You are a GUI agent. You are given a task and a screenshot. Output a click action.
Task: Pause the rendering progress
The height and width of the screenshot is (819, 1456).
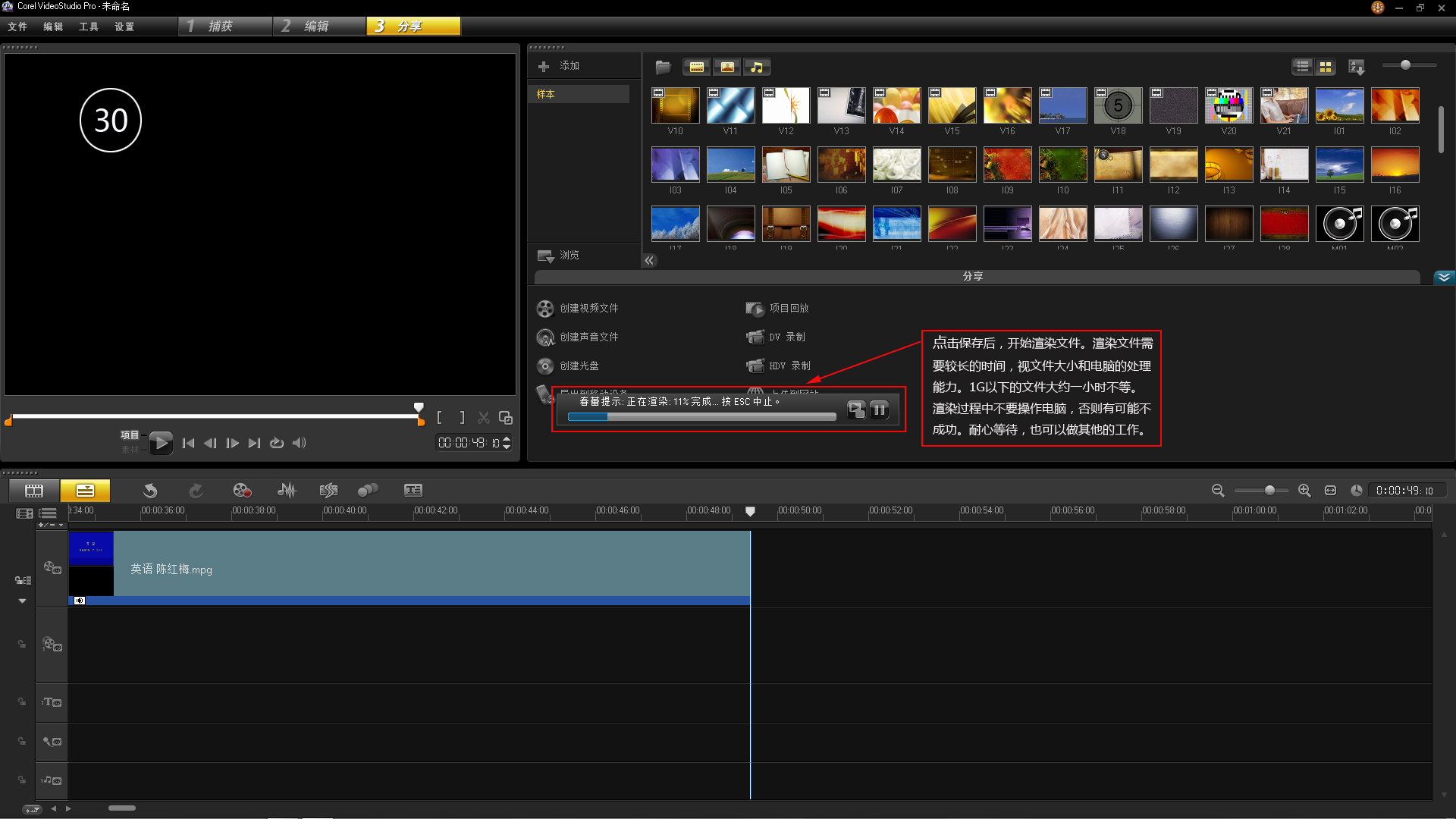click(x=879, y=409)
